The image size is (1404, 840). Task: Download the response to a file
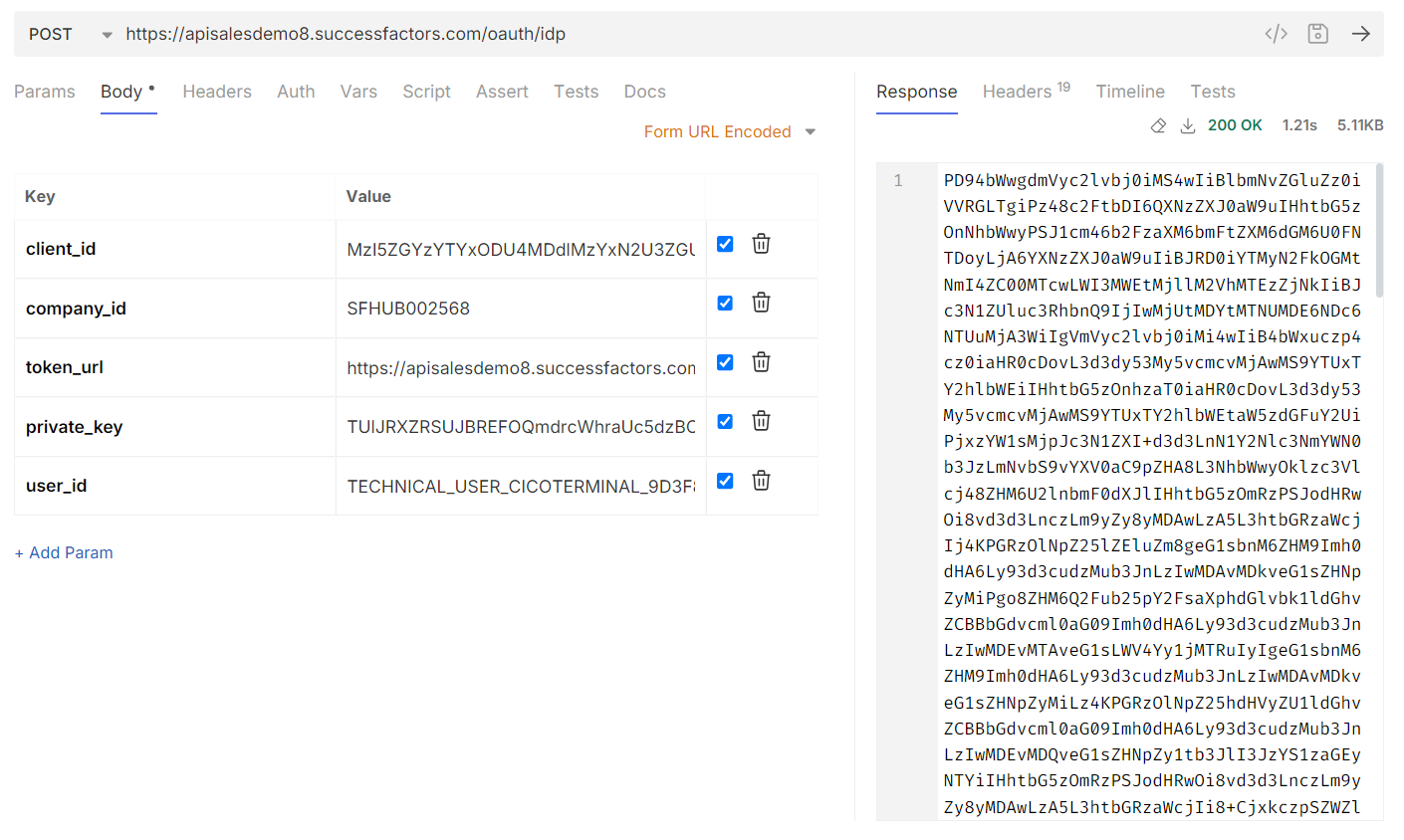pyautogui.click(x=1188, y=125)
